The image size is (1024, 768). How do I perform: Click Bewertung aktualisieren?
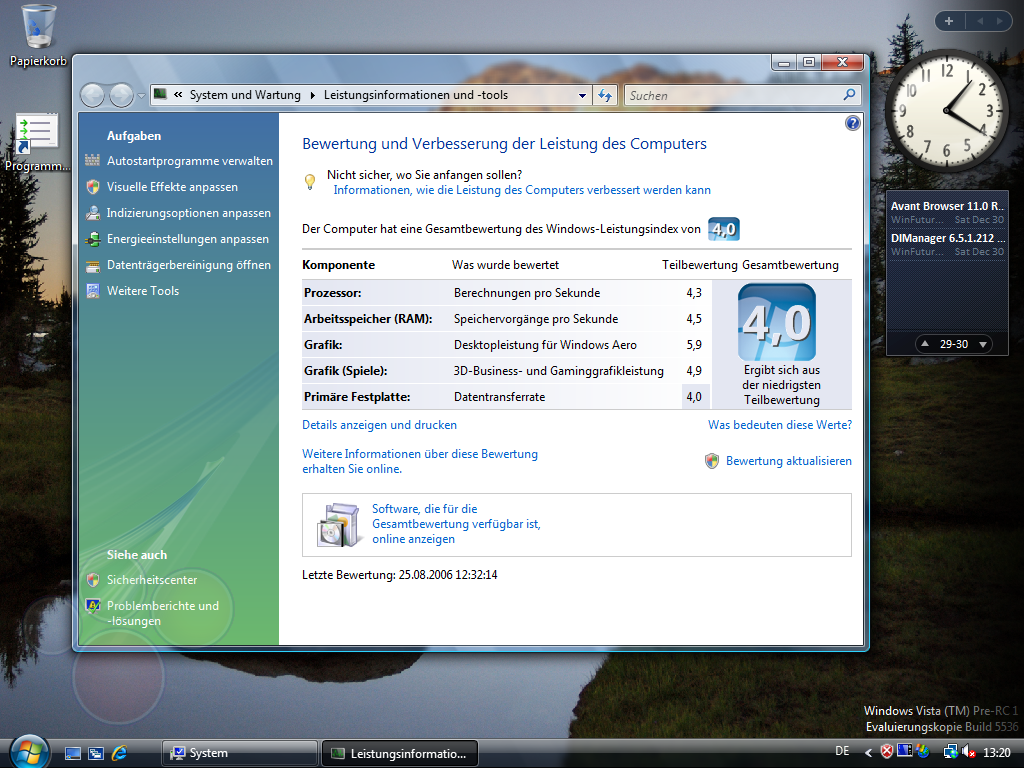coord(789,461)
